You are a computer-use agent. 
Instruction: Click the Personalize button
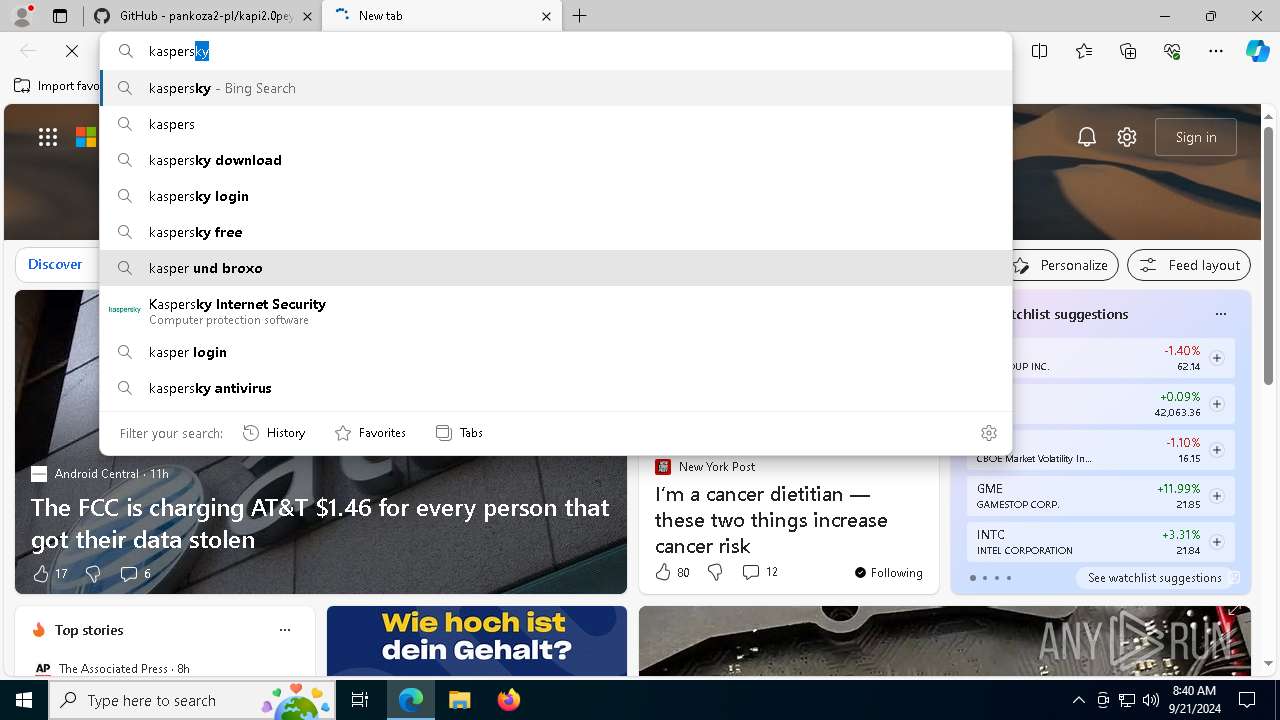[1062, 265]
